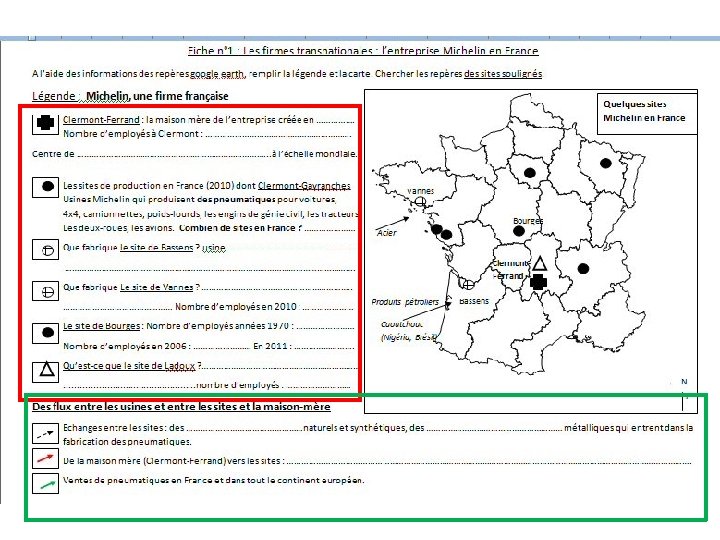Screen dimensions: 720x540
Task: Click 'De la maison mère (Clermont-Ferrand) vers les sites' text
Action: pyautogui.click(x=172, y=461)
